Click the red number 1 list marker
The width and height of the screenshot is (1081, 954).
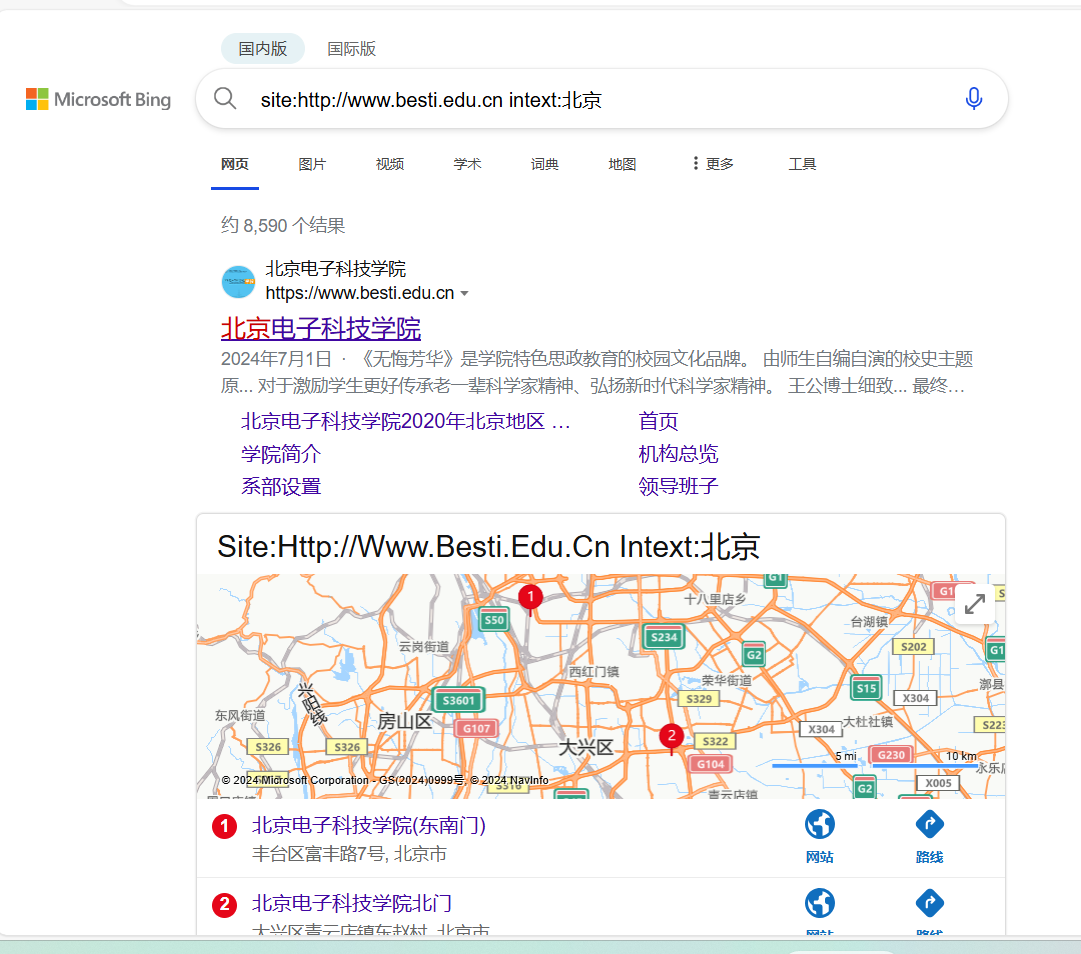click(x=224, y=826)
